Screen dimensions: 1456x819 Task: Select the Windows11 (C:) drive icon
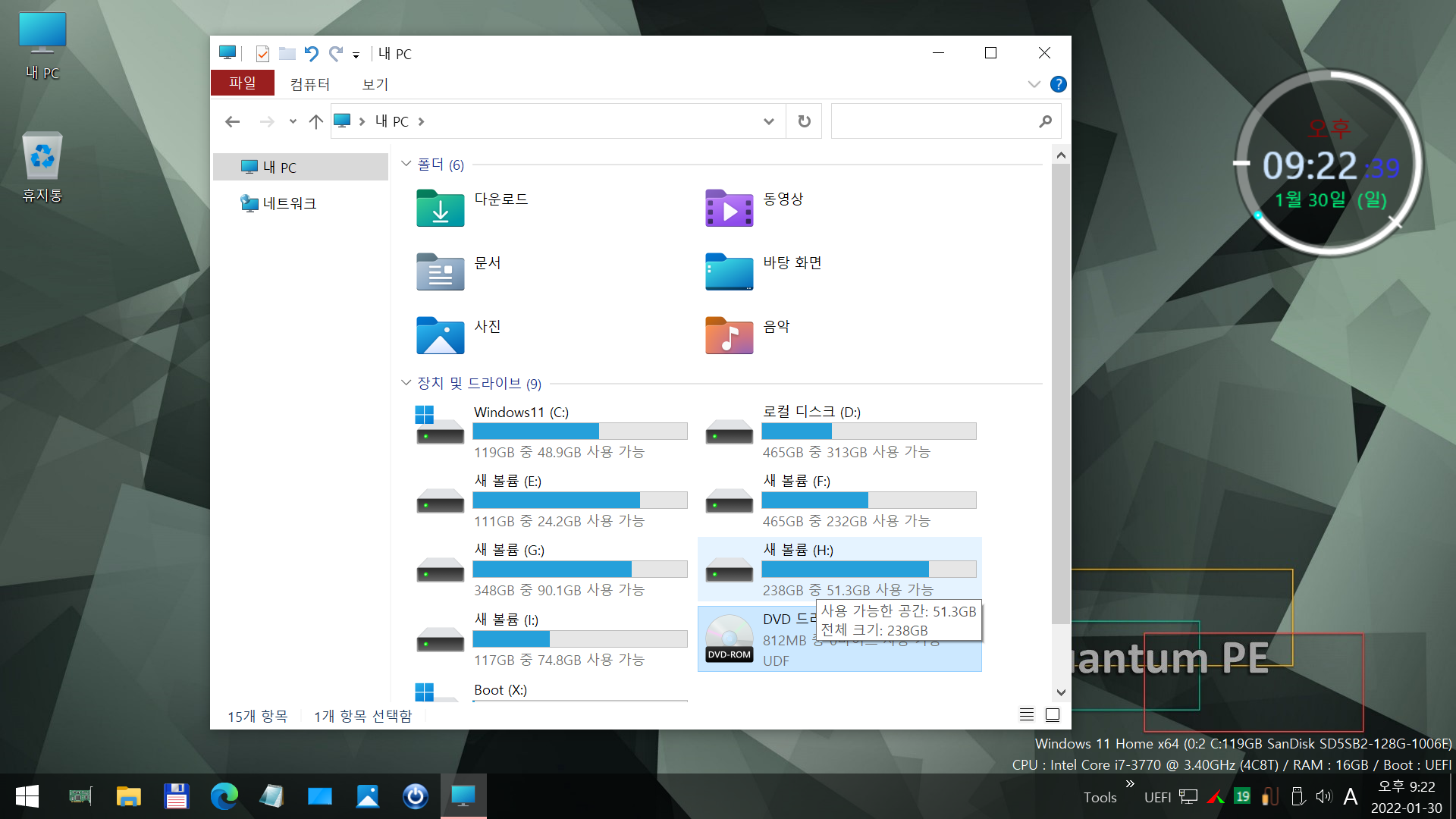click(440, 425)
